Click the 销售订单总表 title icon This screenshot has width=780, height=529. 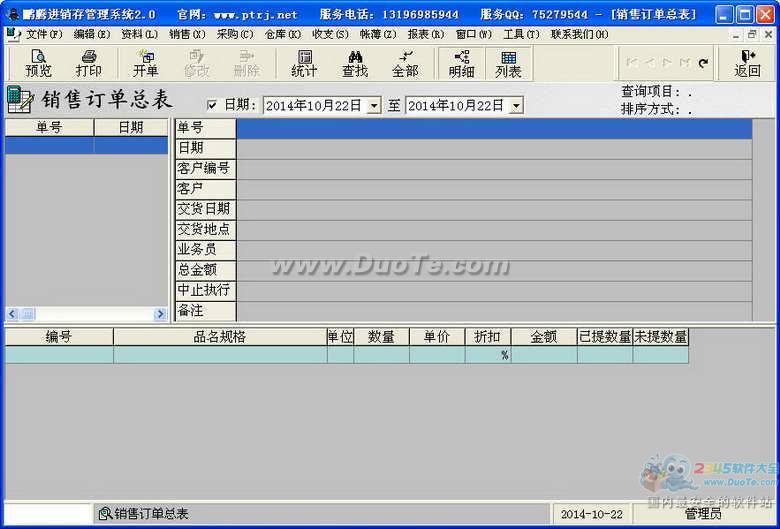pos(20,100)
